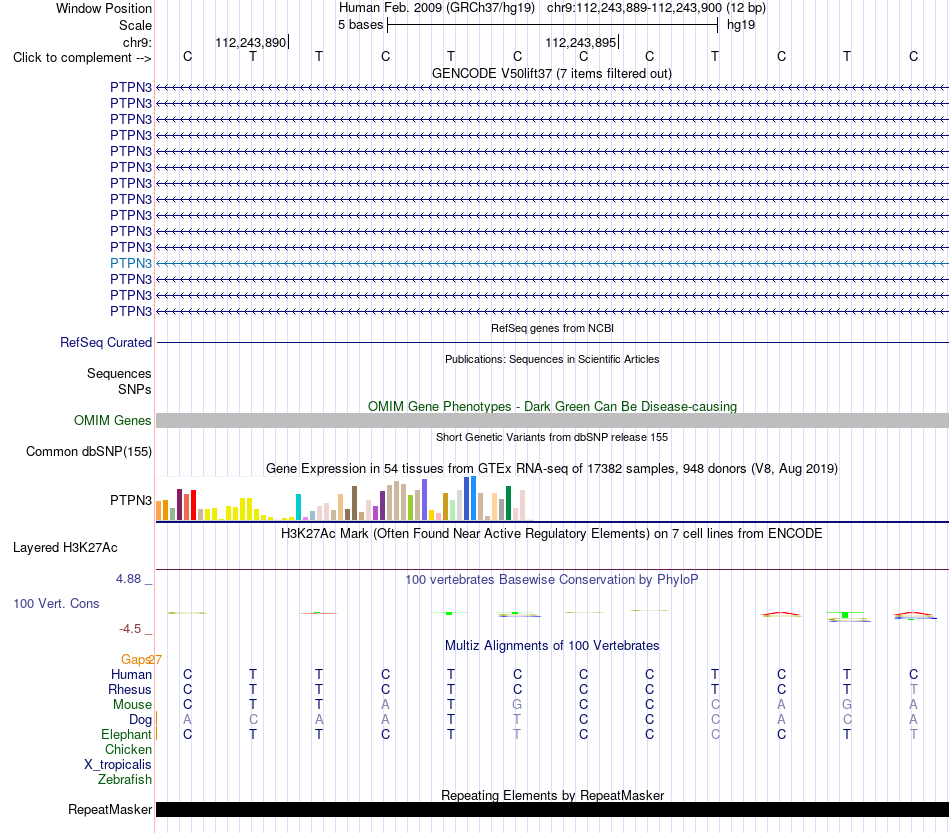Open 'Short Genetic Variants from dbSNP release 155' title

click(x=552, y=437)
